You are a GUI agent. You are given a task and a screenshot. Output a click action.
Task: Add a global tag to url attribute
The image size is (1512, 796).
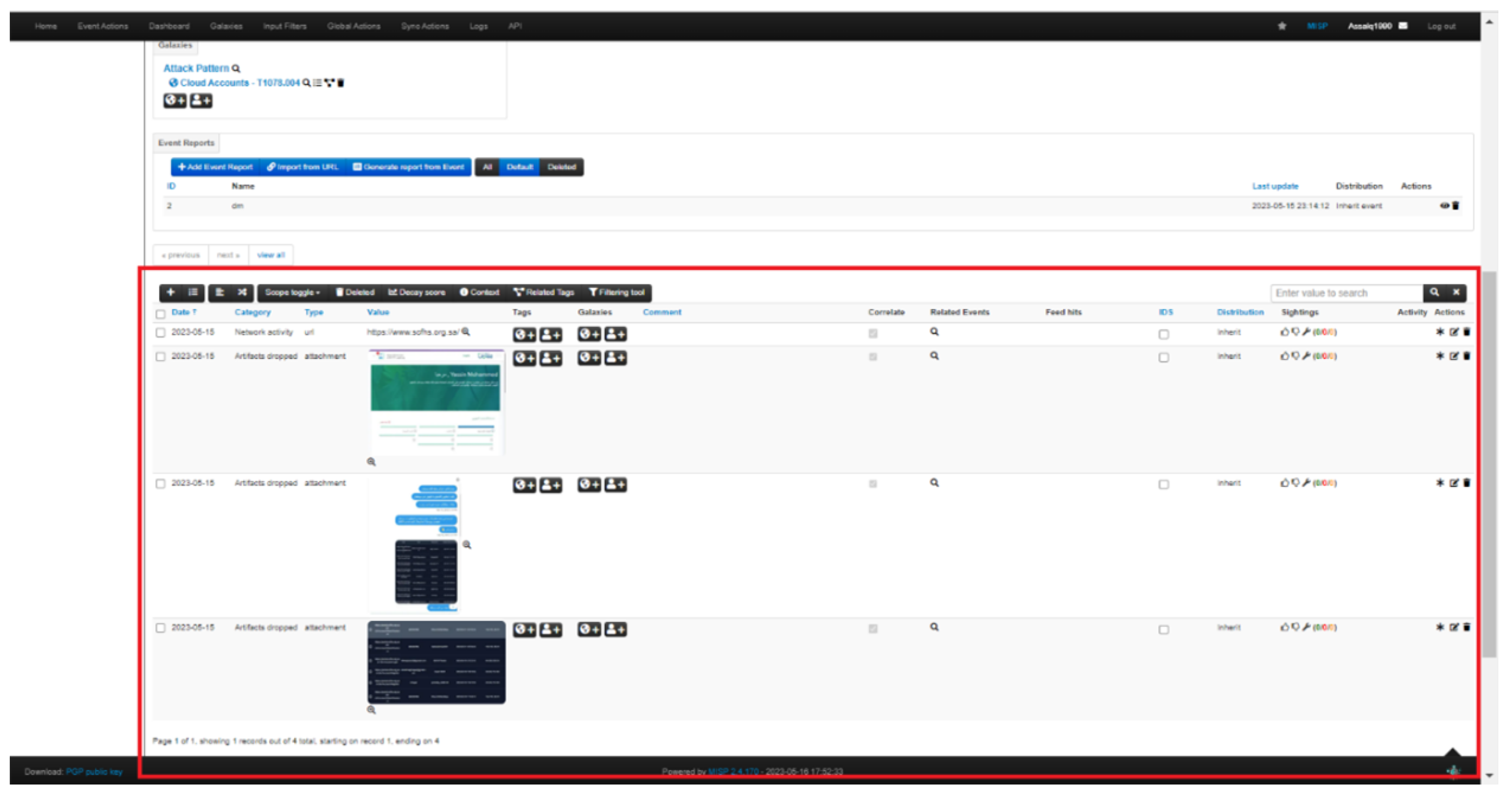[524, 335]
